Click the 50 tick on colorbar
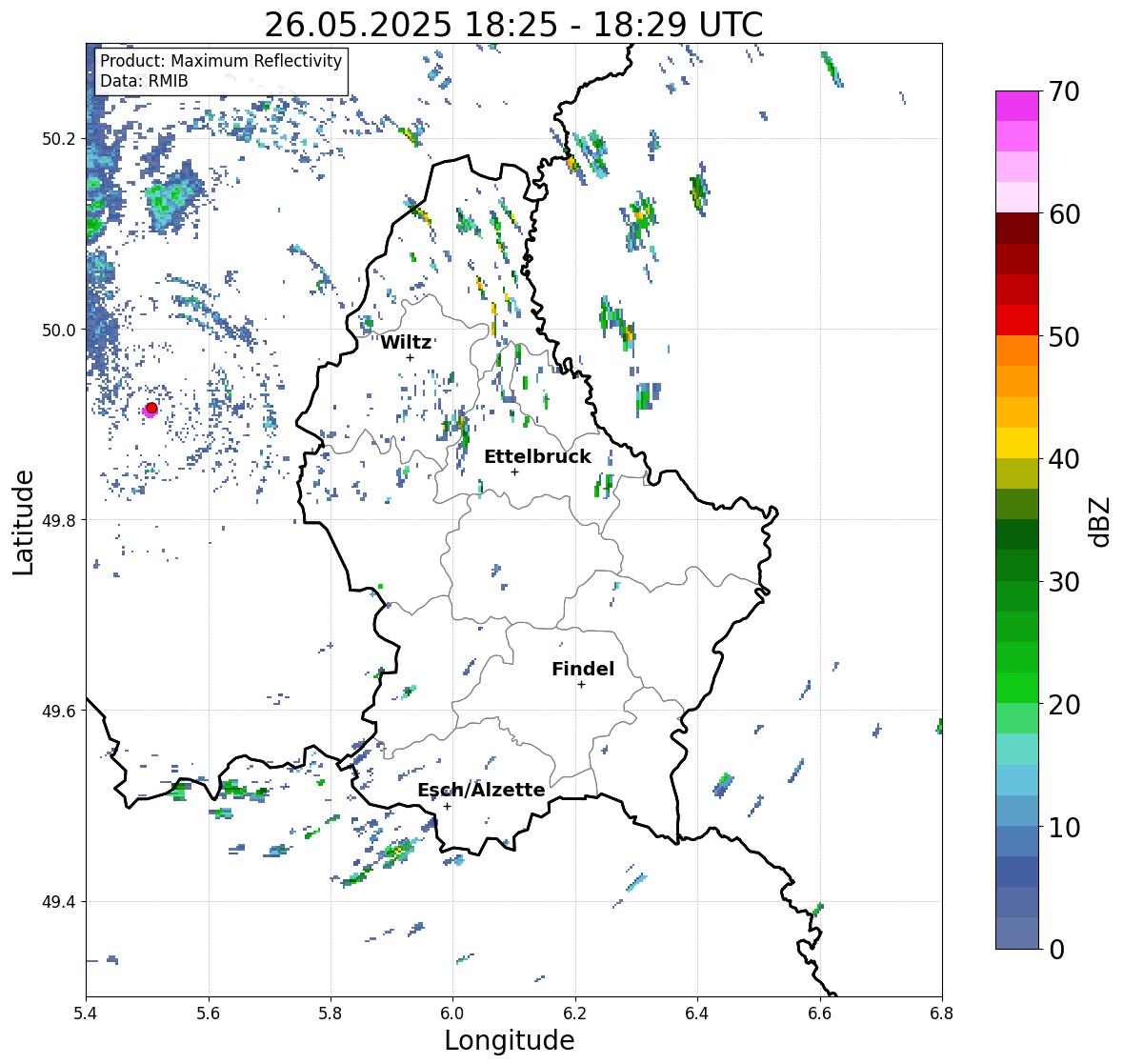The image size is (1123, 1064). click(1064, 336)
